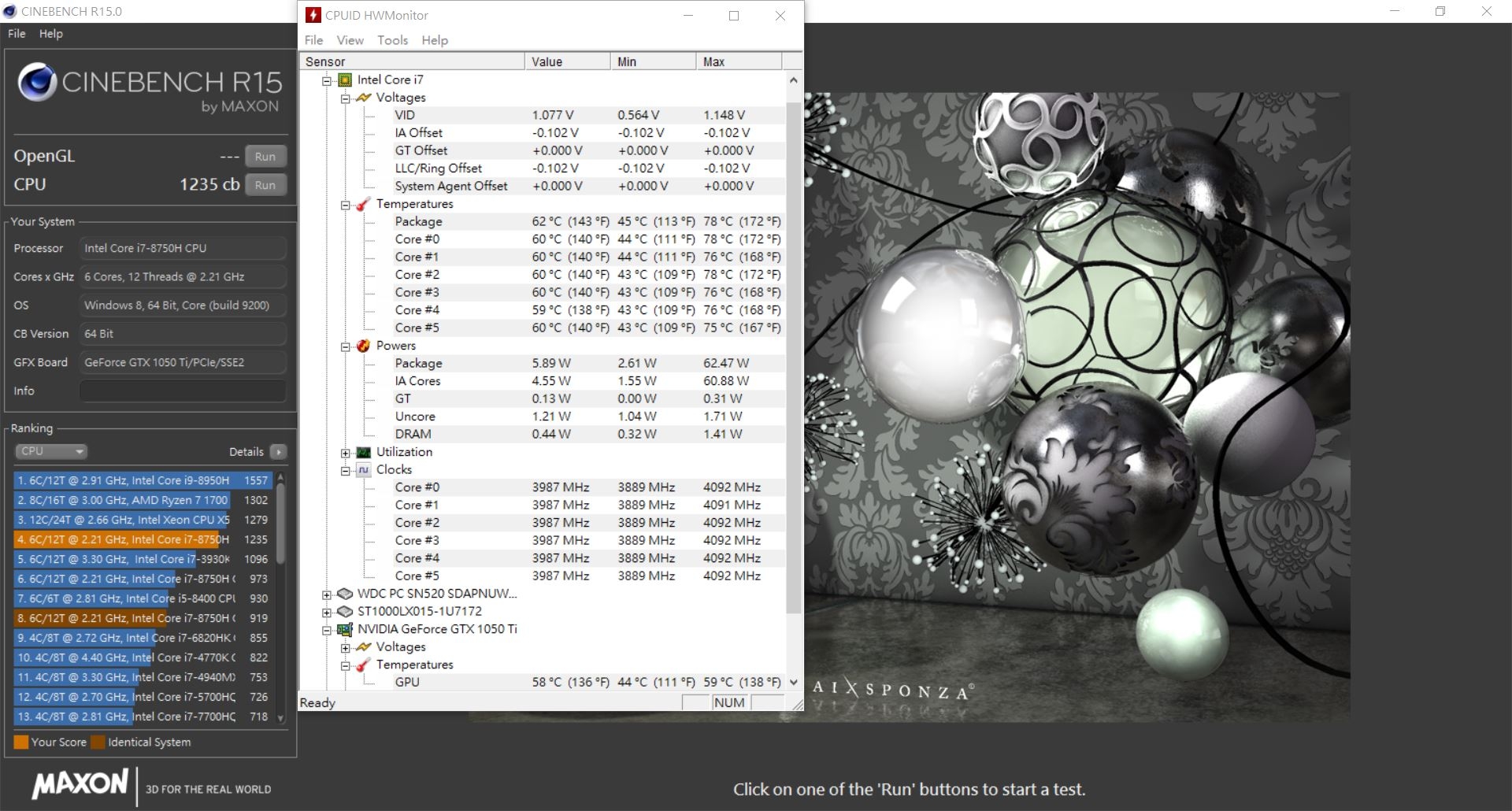
Task: Click the CPUID HWMonitor title bar icon
Action: 313,15
